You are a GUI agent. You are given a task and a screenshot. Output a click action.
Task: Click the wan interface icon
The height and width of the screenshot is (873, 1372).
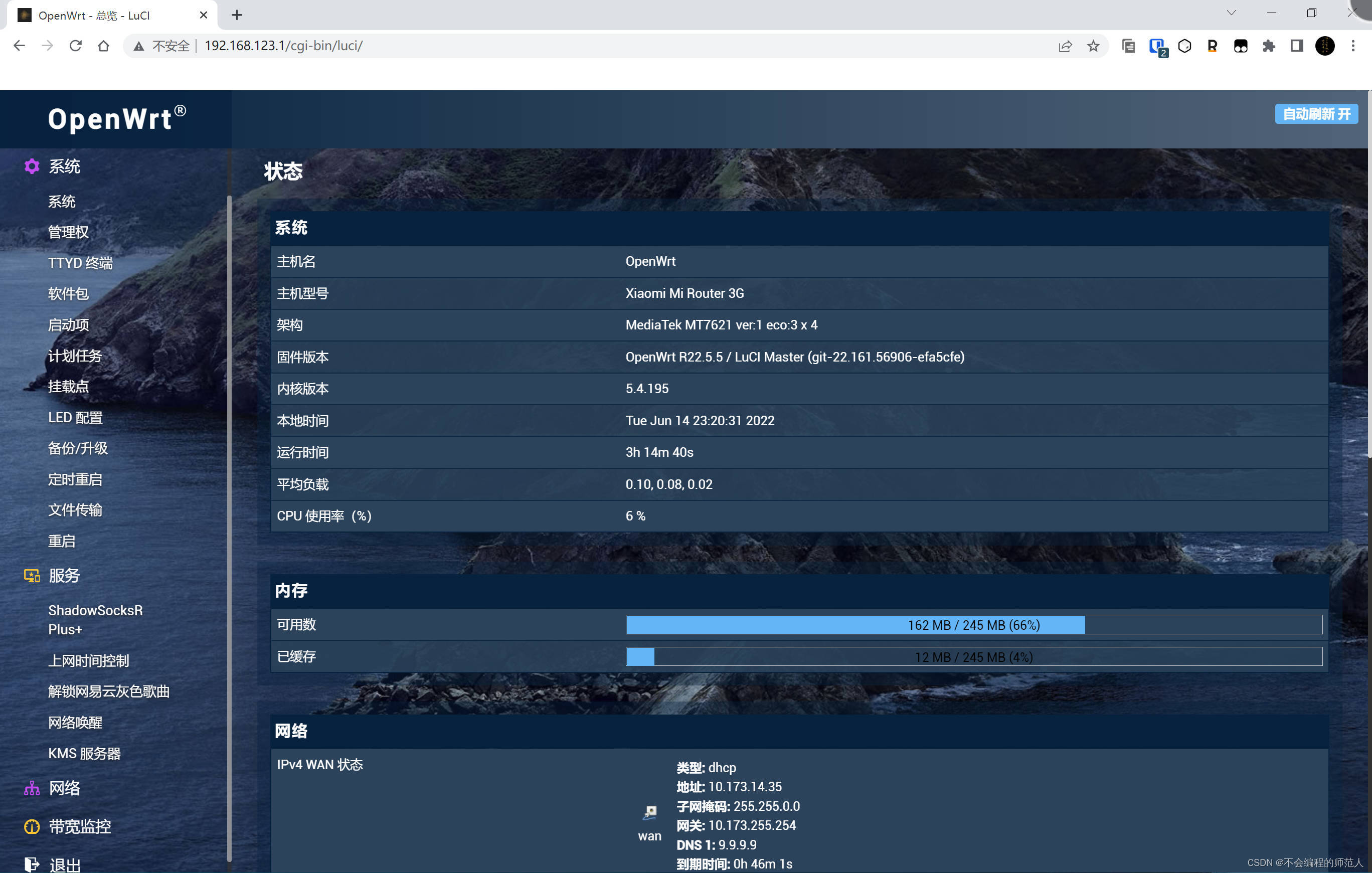tap(649, 812)
